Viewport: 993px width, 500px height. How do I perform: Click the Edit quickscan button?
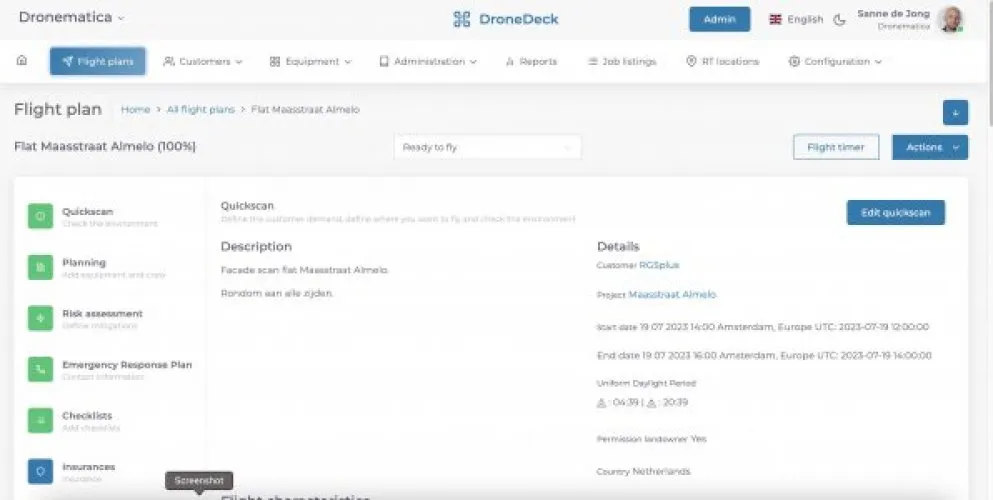click(895, 212)
